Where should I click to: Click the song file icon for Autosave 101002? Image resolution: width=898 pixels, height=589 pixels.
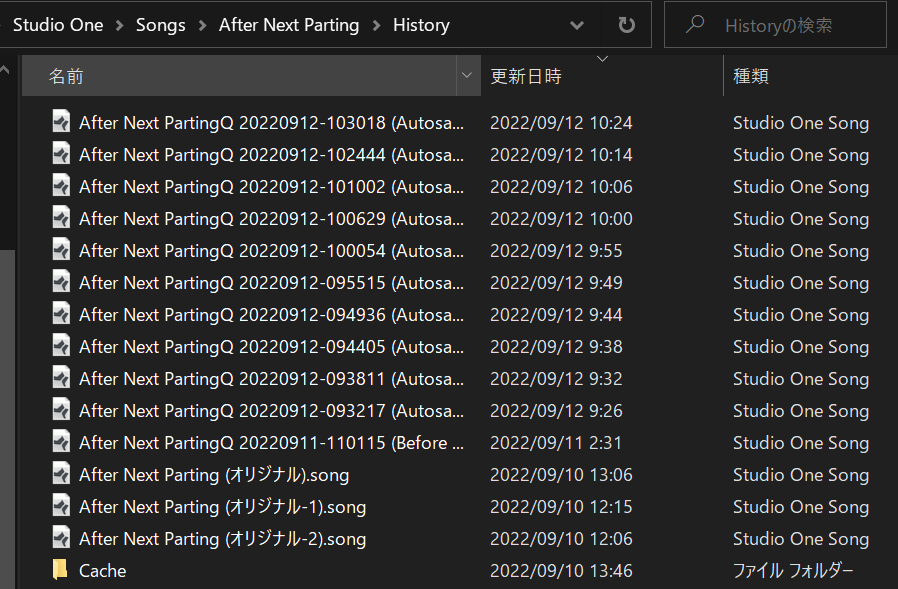(61, 186)
